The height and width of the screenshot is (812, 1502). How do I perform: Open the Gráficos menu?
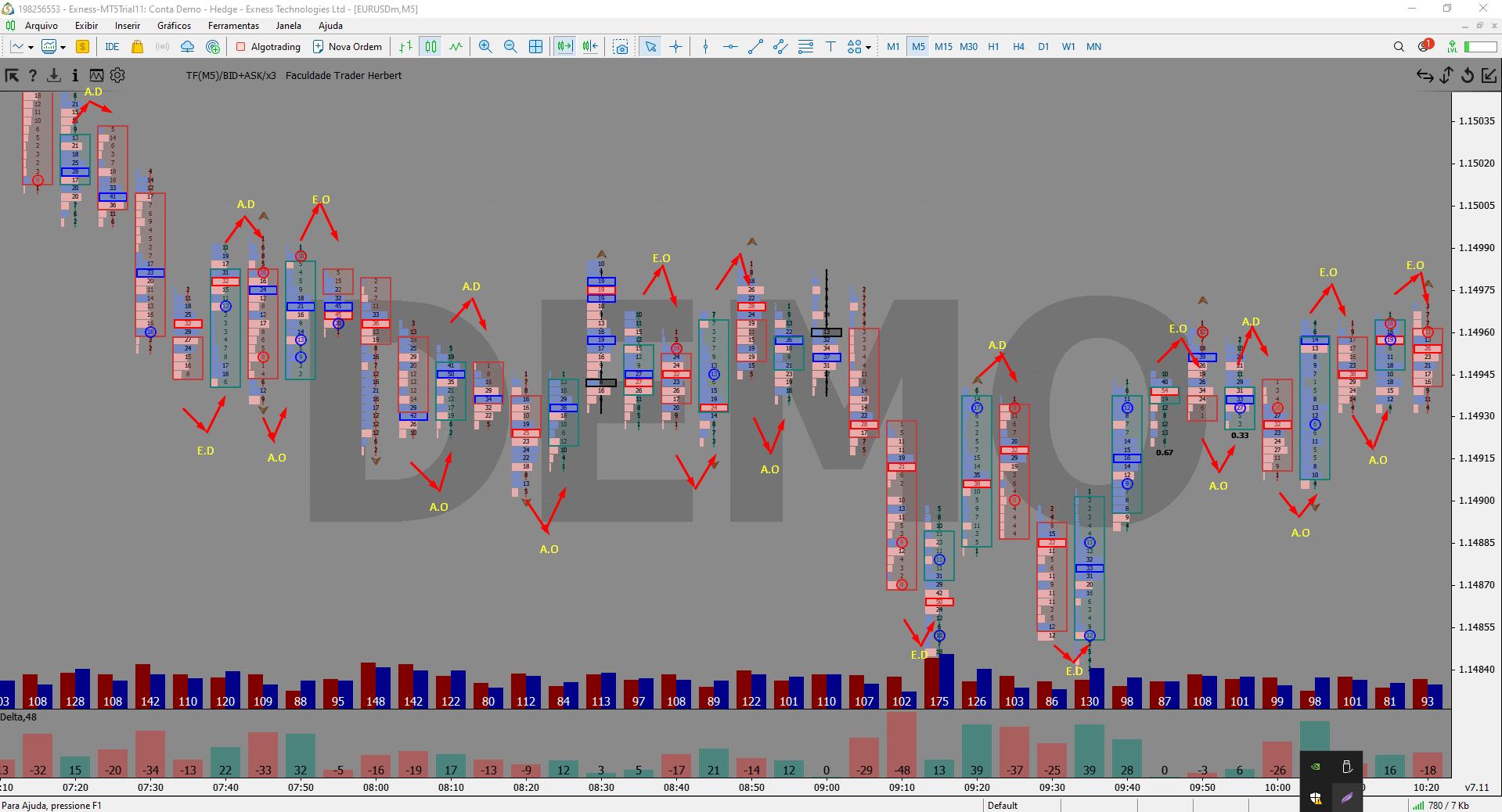pyautogui.click(x=174, y=26)
